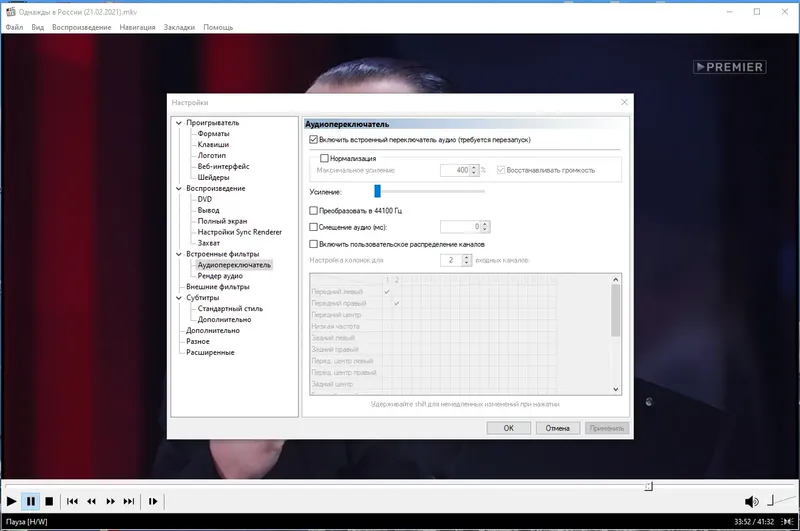The width and height of the screenshot is (800, 531).
Task: Open the Воспроизведение menu in the menu bar
Action: point(82,27)
